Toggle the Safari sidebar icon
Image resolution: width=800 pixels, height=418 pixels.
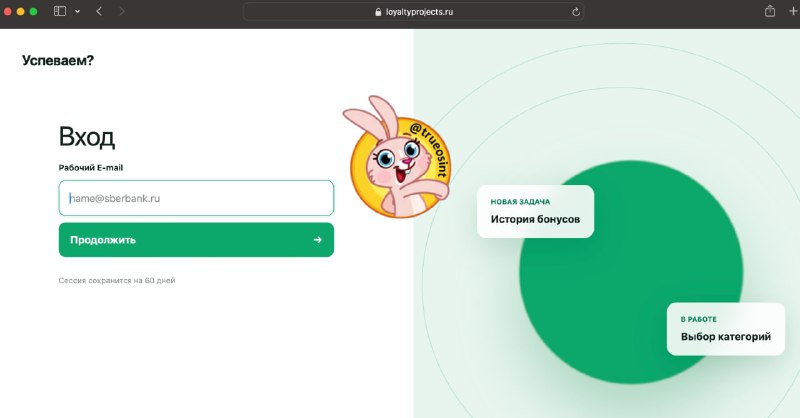point(60,11)
